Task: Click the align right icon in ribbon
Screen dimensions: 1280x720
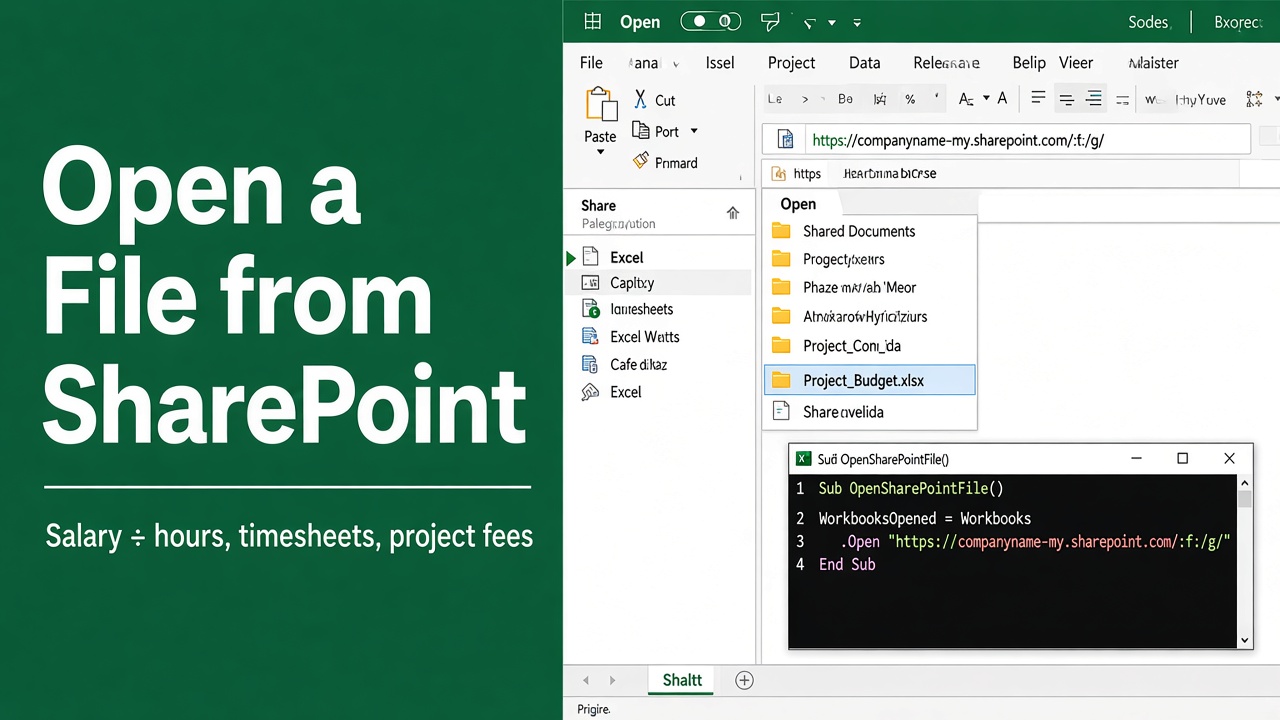Action: pyautogui.click(x=1093, y=98)
